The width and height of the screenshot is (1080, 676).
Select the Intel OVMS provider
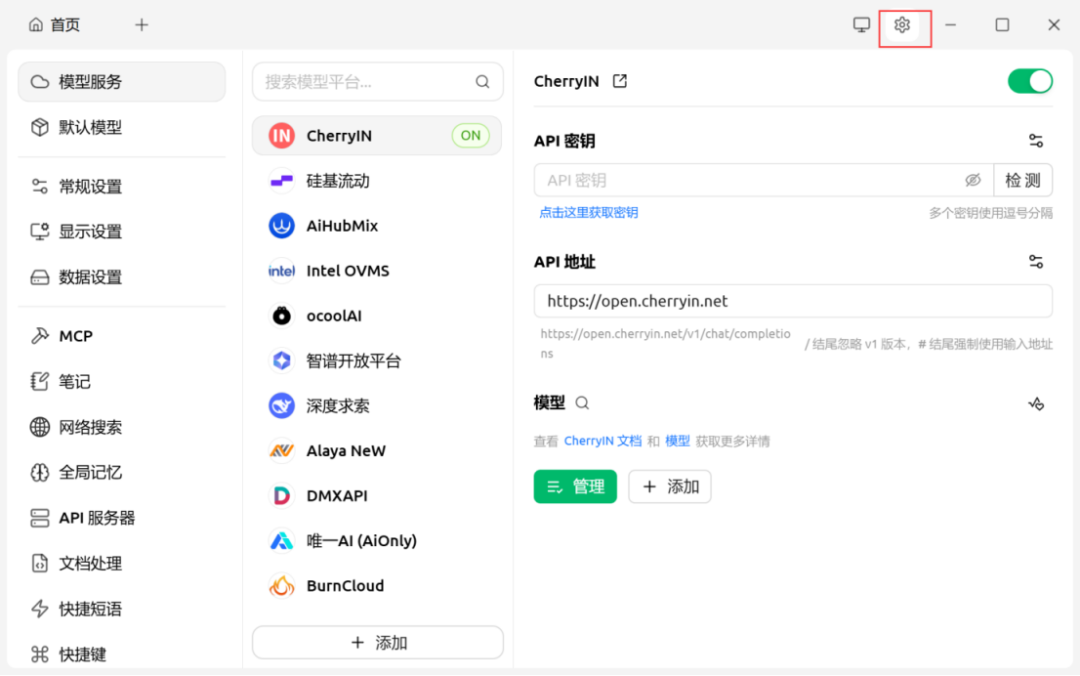[x=377, y=271]
